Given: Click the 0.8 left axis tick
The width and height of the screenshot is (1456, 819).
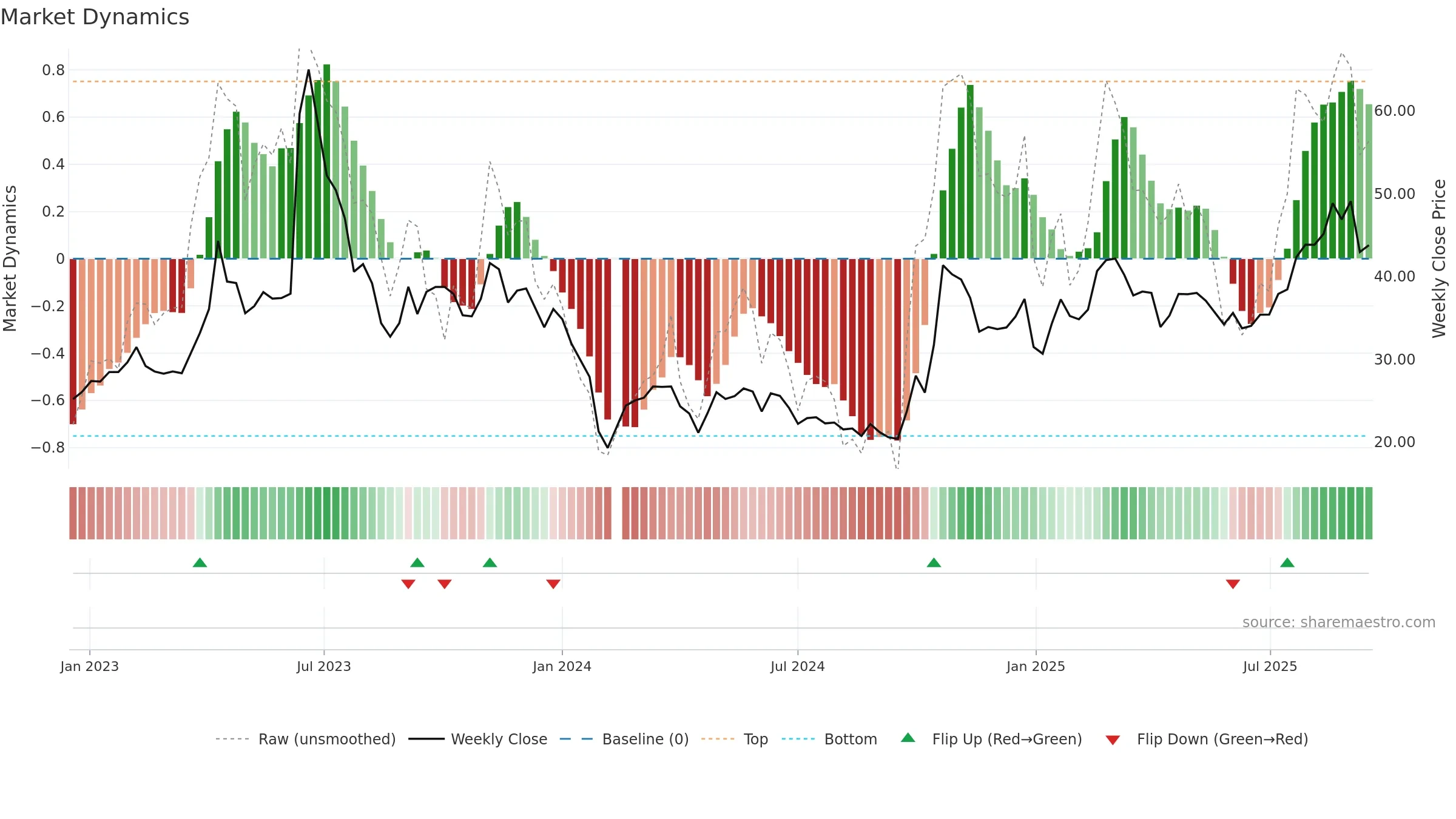Looking at the screenshot, I should click(x=53, y=70).
